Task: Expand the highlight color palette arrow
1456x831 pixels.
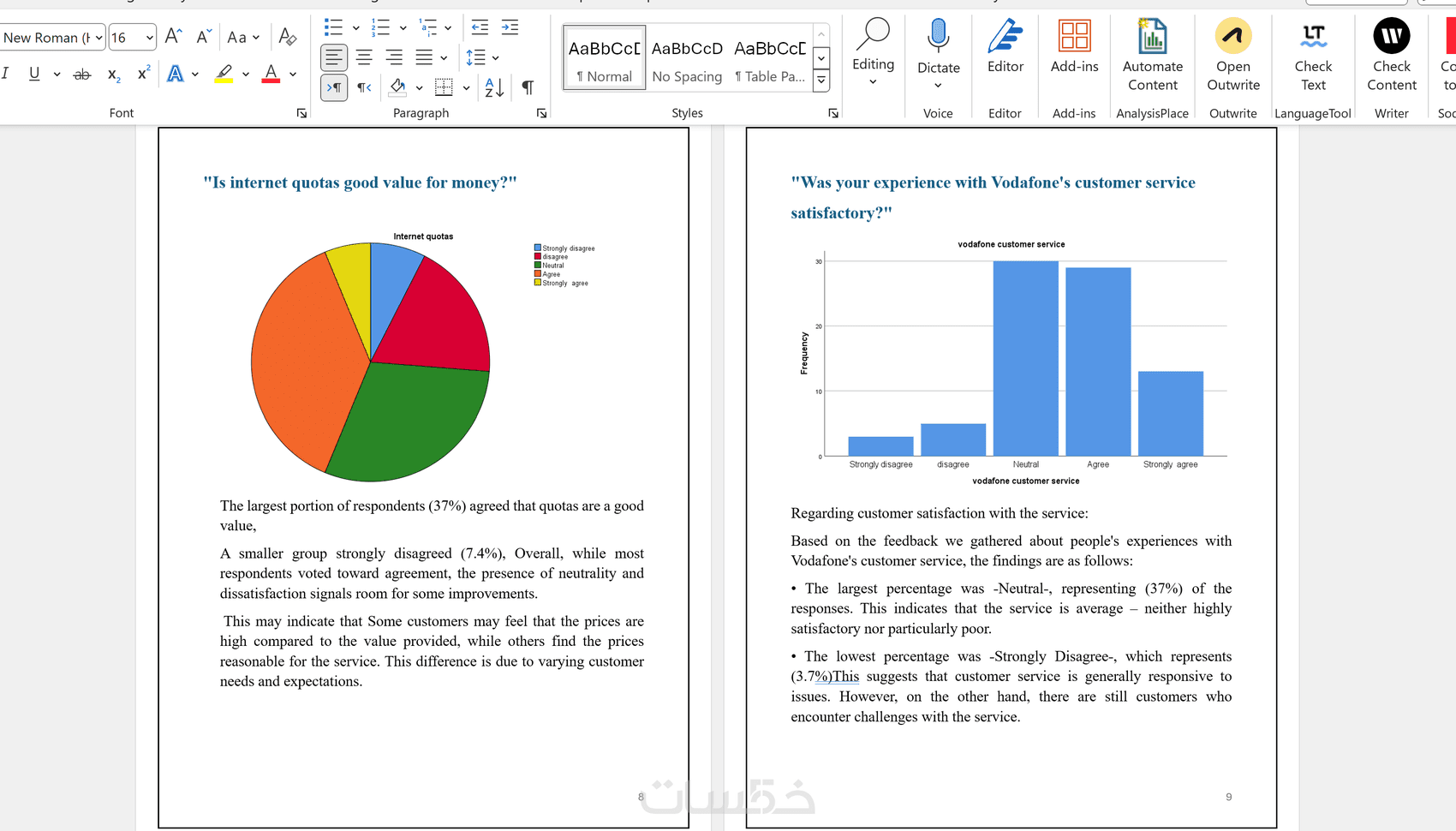Action: coord(246,75)
